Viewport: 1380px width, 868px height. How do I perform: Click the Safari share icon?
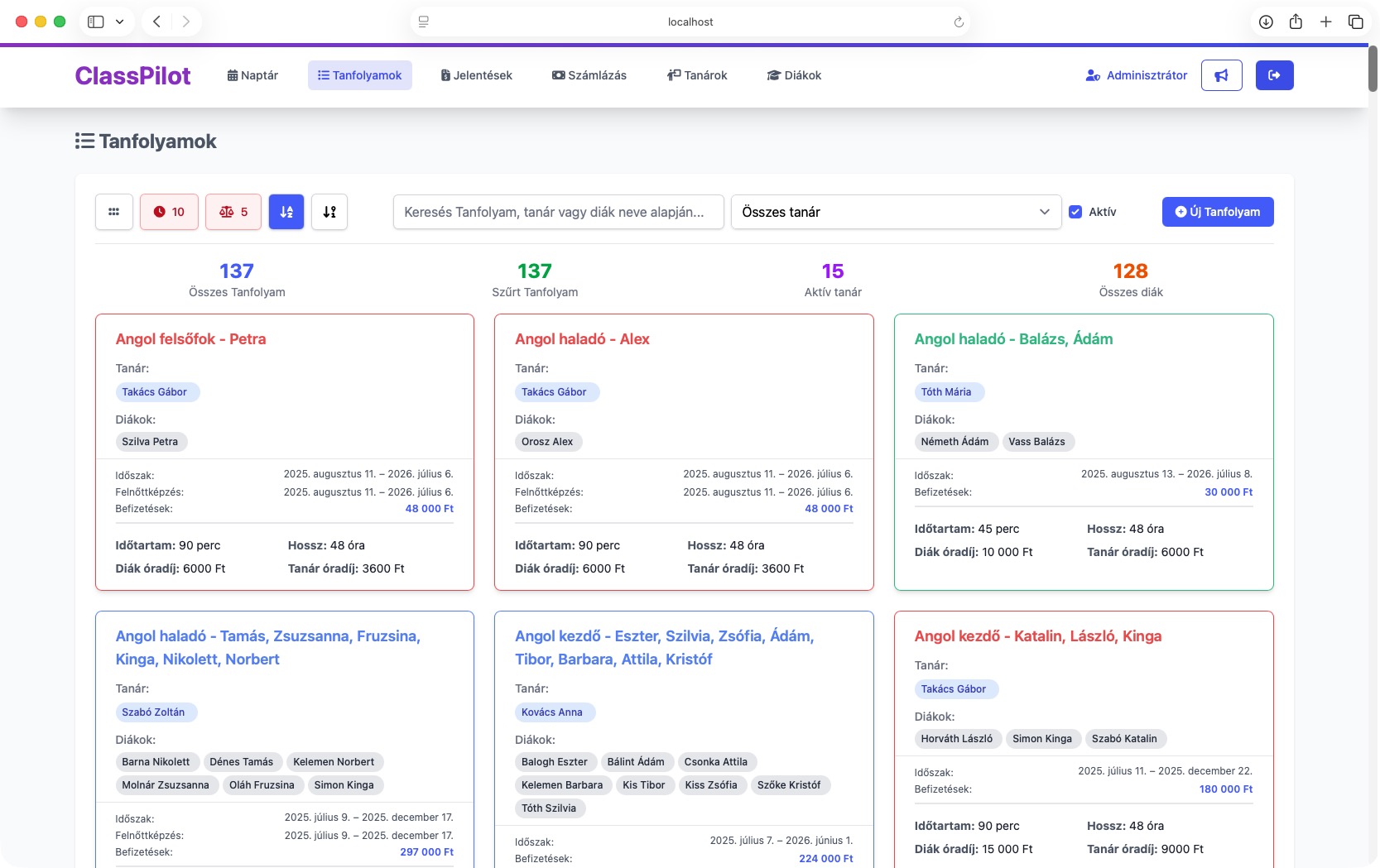pyautogui.click(x=1296, y=22)
